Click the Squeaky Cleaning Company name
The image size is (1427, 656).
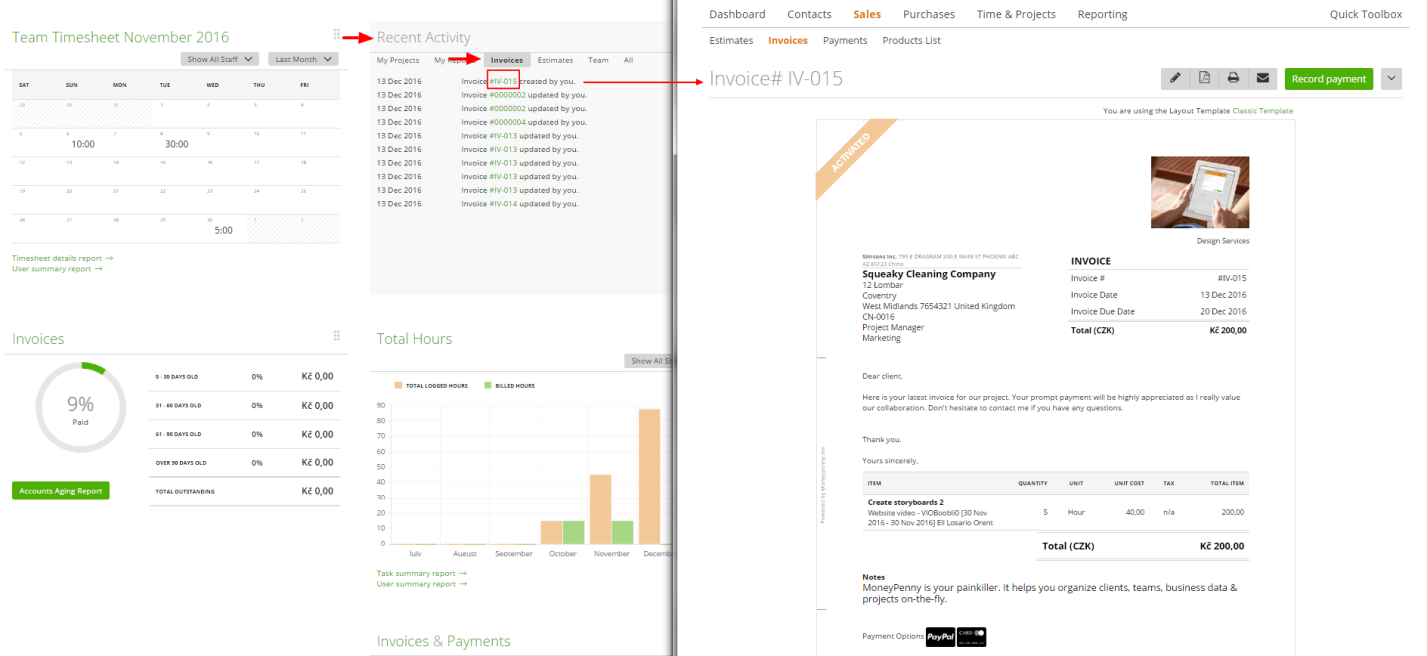(x=929, y=274)
